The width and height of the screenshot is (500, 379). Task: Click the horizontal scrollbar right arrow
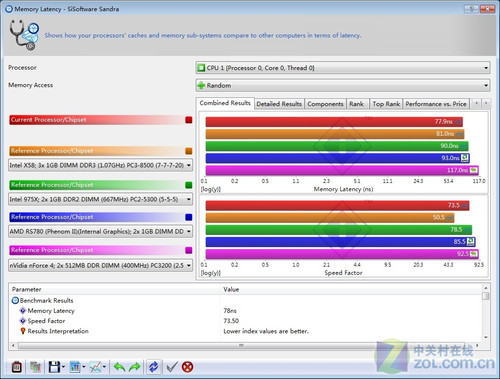click(x=477, y=345)
